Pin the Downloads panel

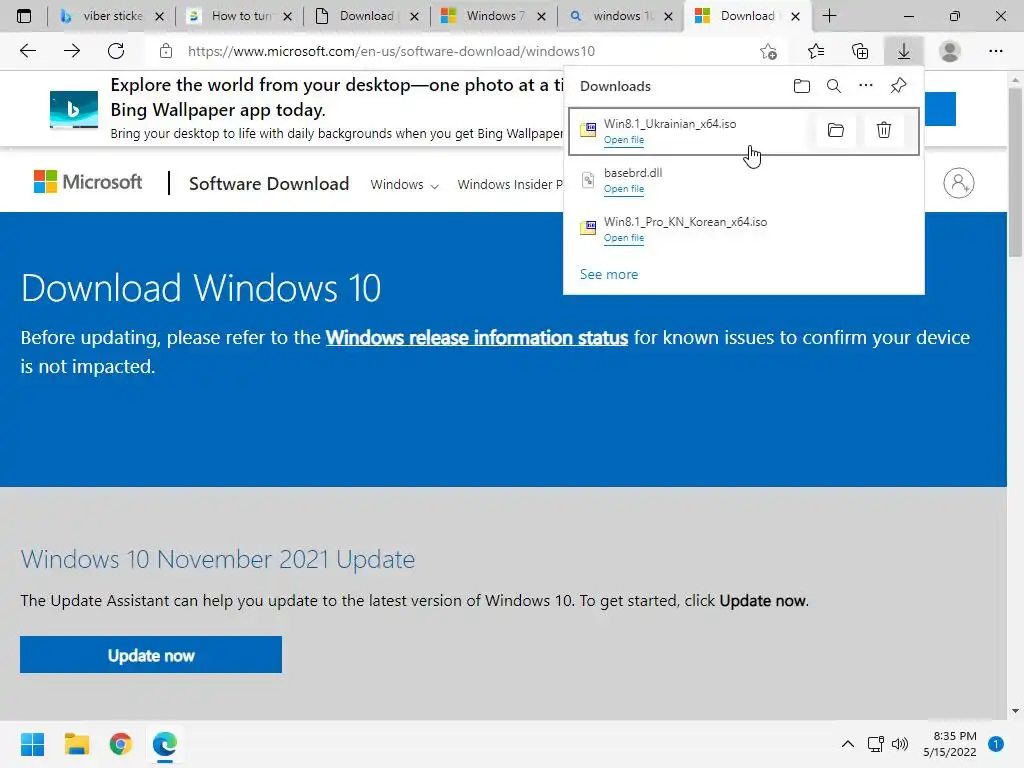pyautogui.click(x=899, y=86)
